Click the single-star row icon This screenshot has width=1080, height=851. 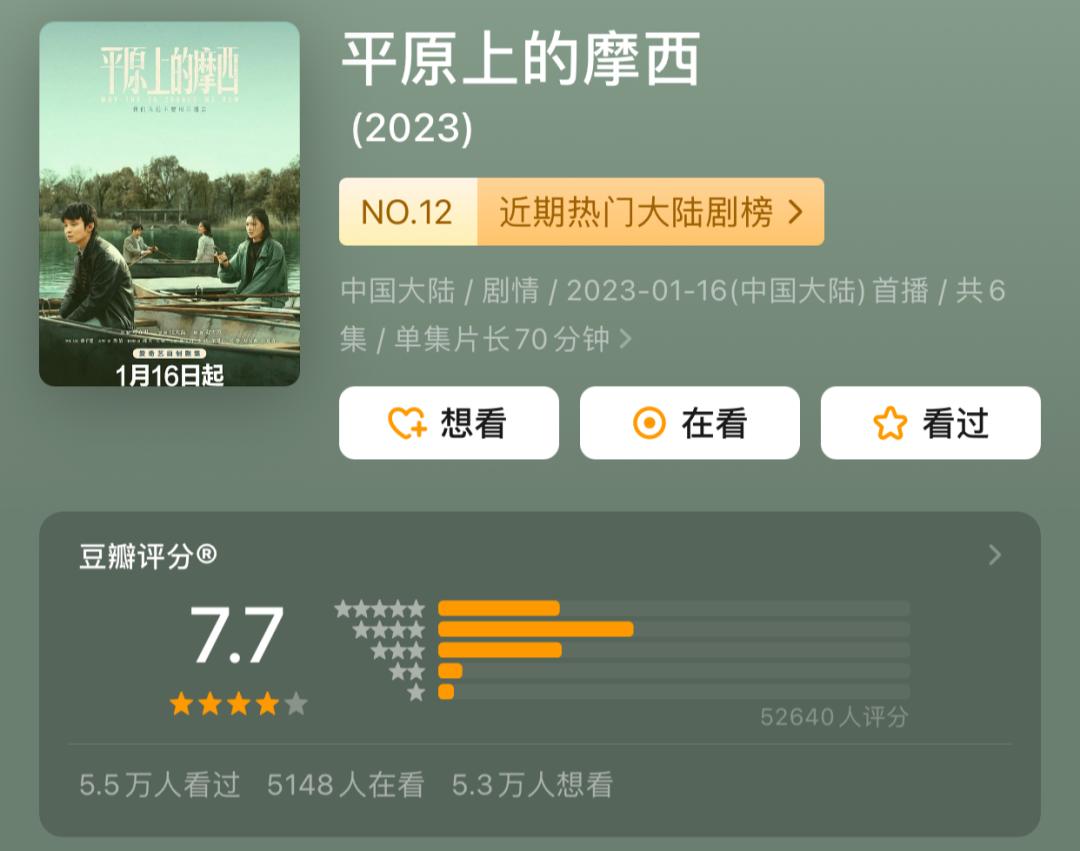coord(416,692)
